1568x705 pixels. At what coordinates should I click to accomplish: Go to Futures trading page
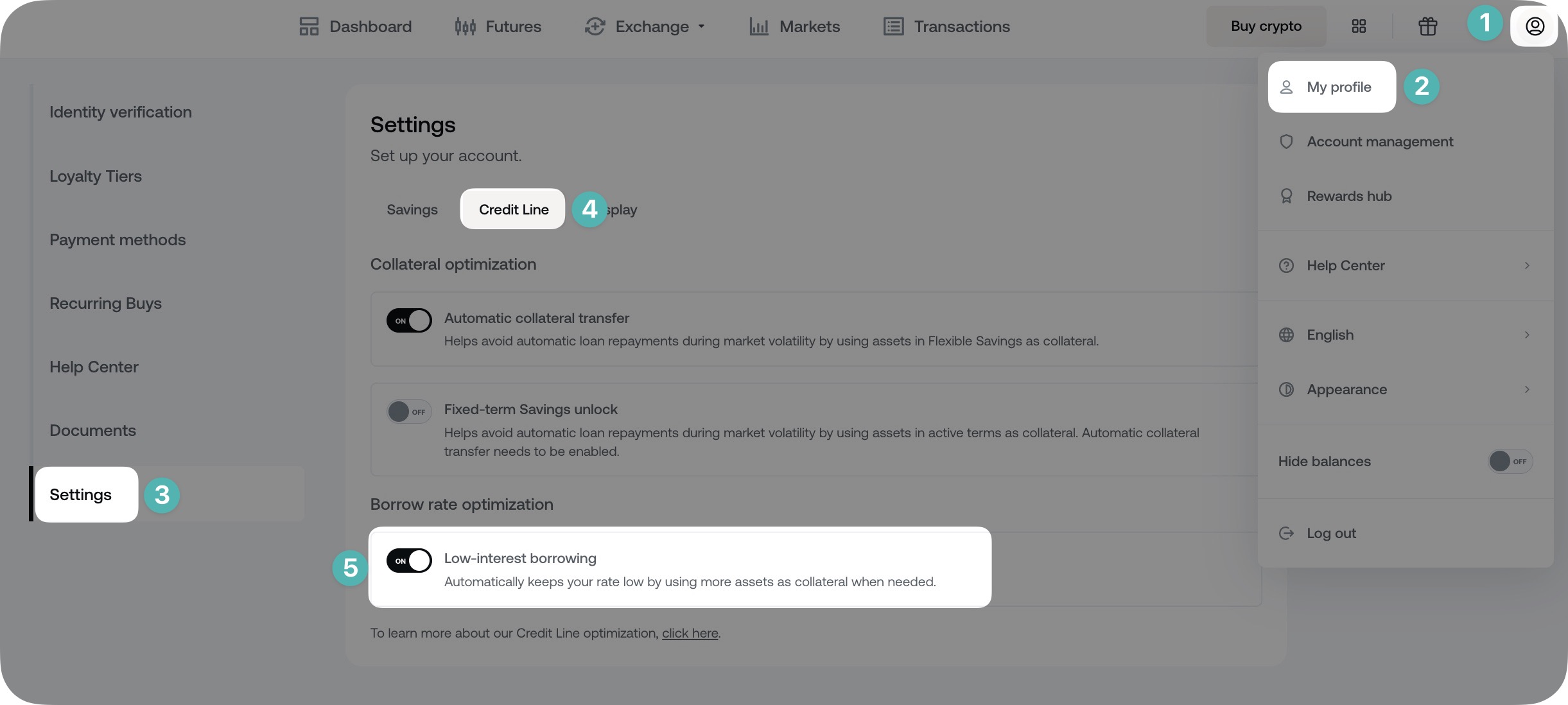[498, 26]
